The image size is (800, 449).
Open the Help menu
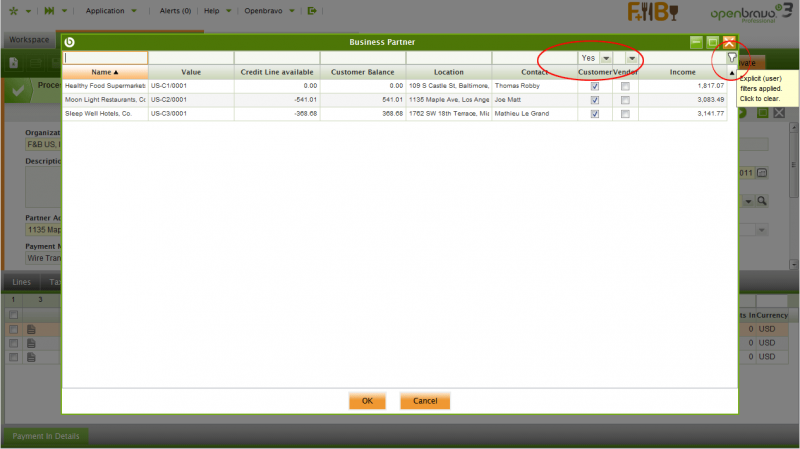coord(212,11)
